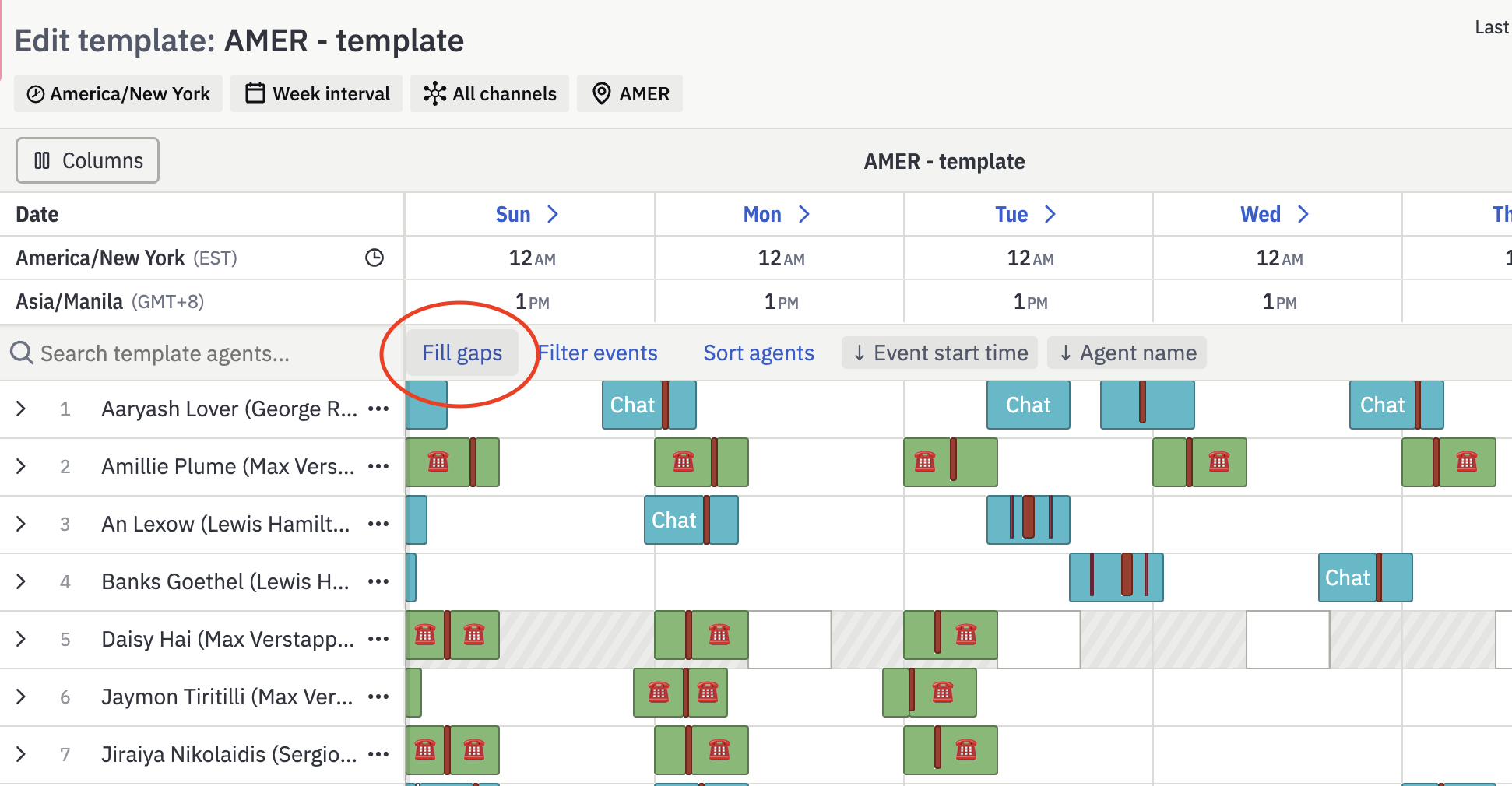Screen dimensions: 1512x786
Task: Click phone icon in Jiraiya Nikolaidis's Monday shift
Action: [719, 750]
